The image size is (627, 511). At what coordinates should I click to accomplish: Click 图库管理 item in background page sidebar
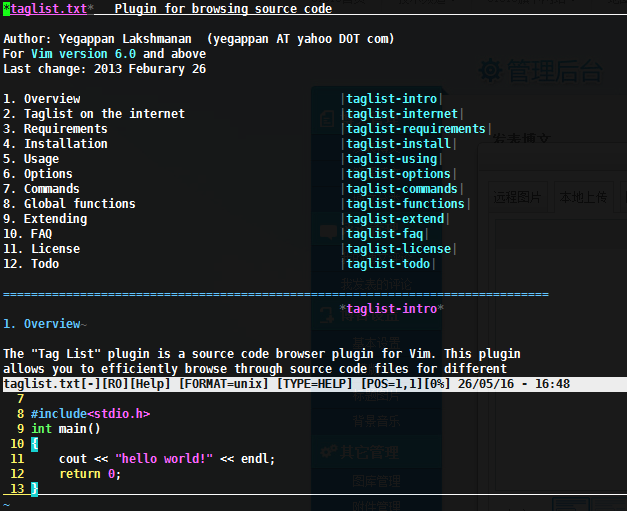(376, 481)
